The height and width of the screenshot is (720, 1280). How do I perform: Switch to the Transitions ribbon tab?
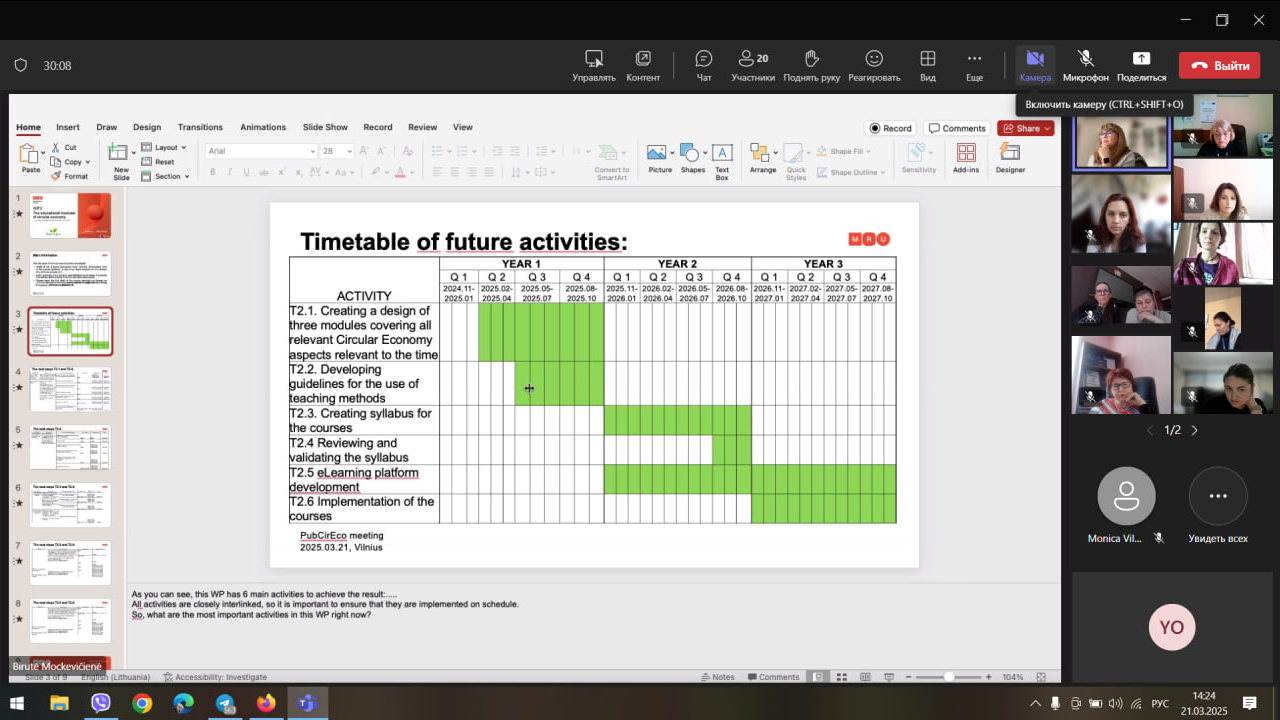pyautogui.click(x=200, y=127)
